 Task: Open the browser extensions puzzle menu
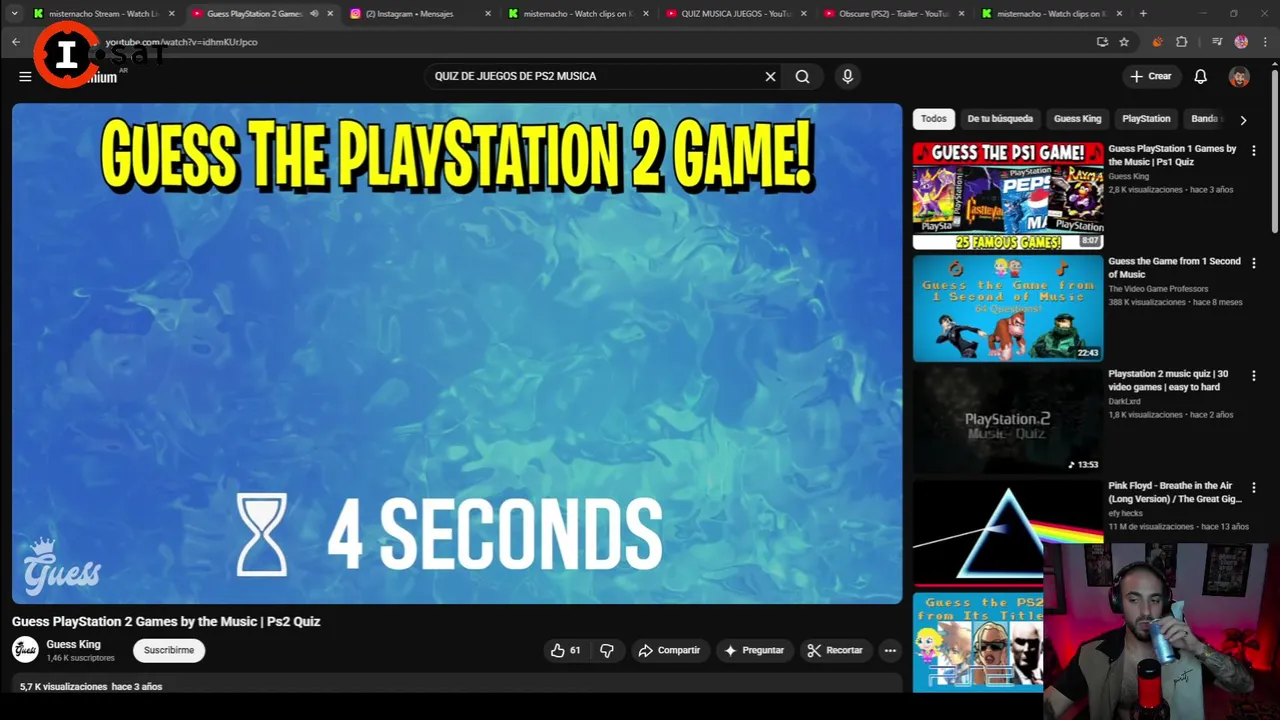pyautogui.click(x=1182, y=42)
